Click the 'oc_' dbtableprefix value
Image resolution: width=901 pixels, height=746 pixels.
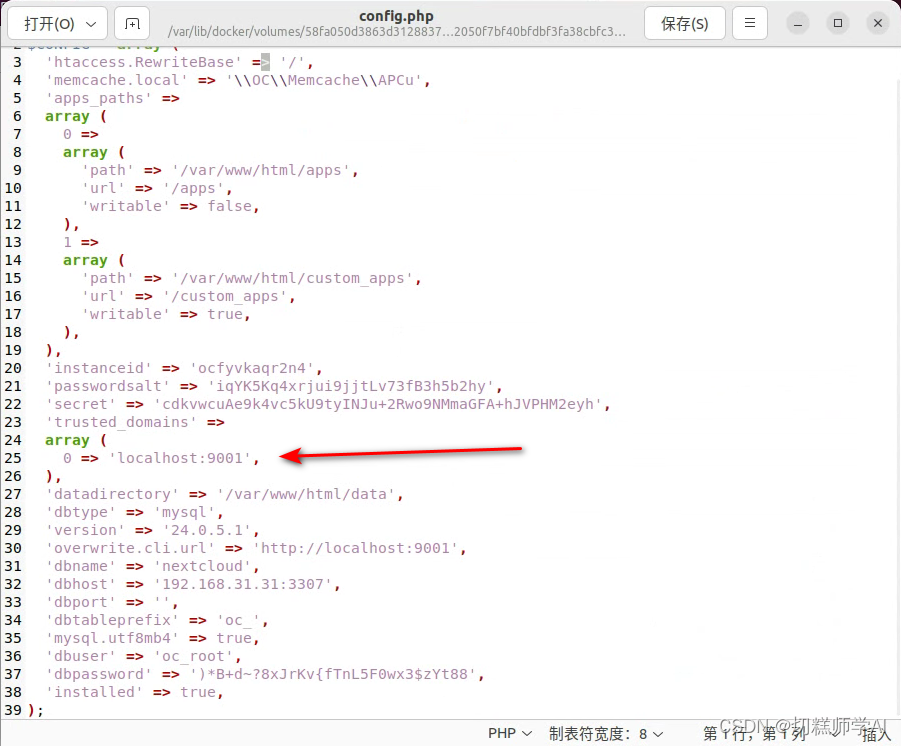coord(238,620)
